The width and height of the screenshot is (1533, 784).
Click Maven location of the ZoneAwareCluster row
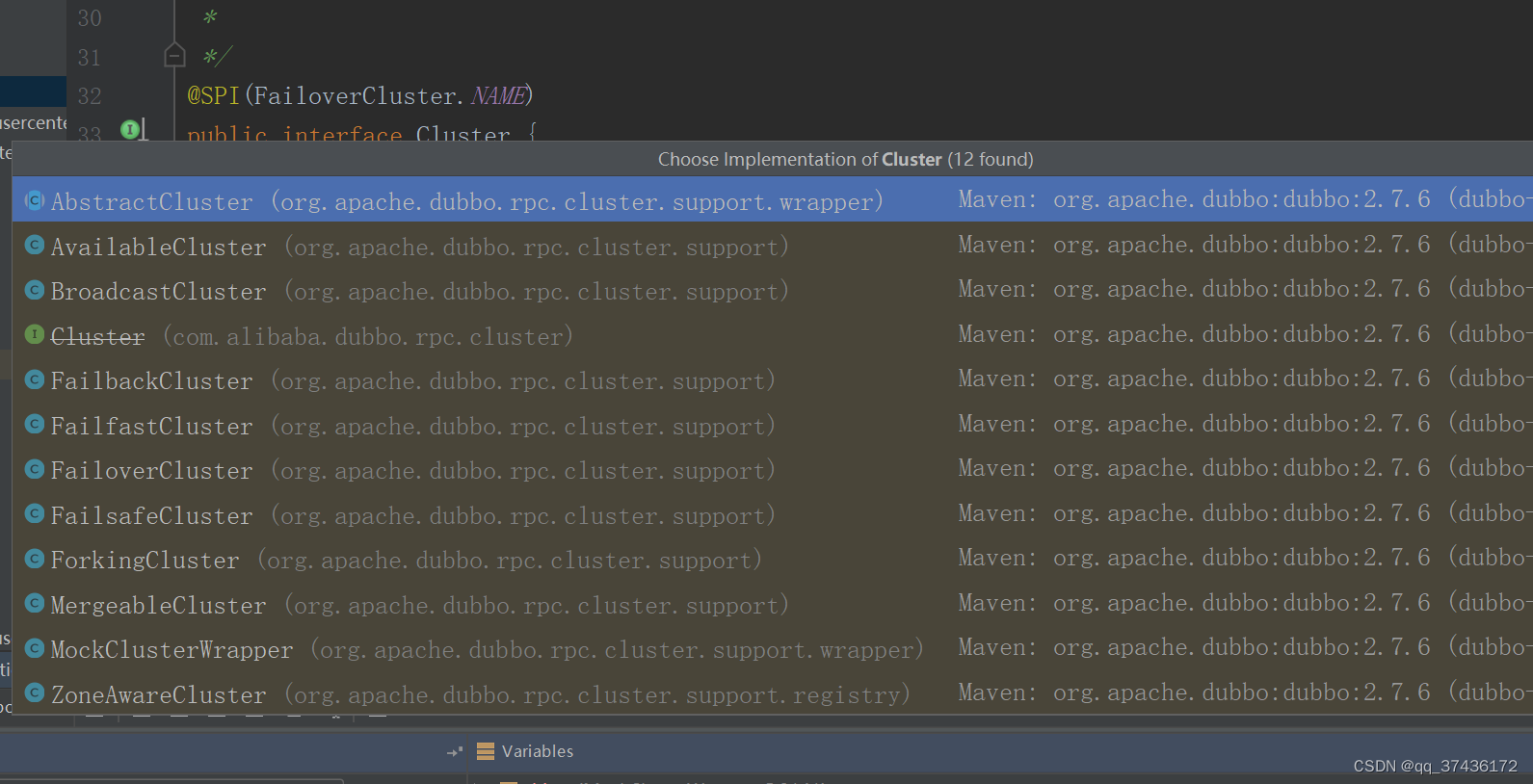coord(1245,693)
